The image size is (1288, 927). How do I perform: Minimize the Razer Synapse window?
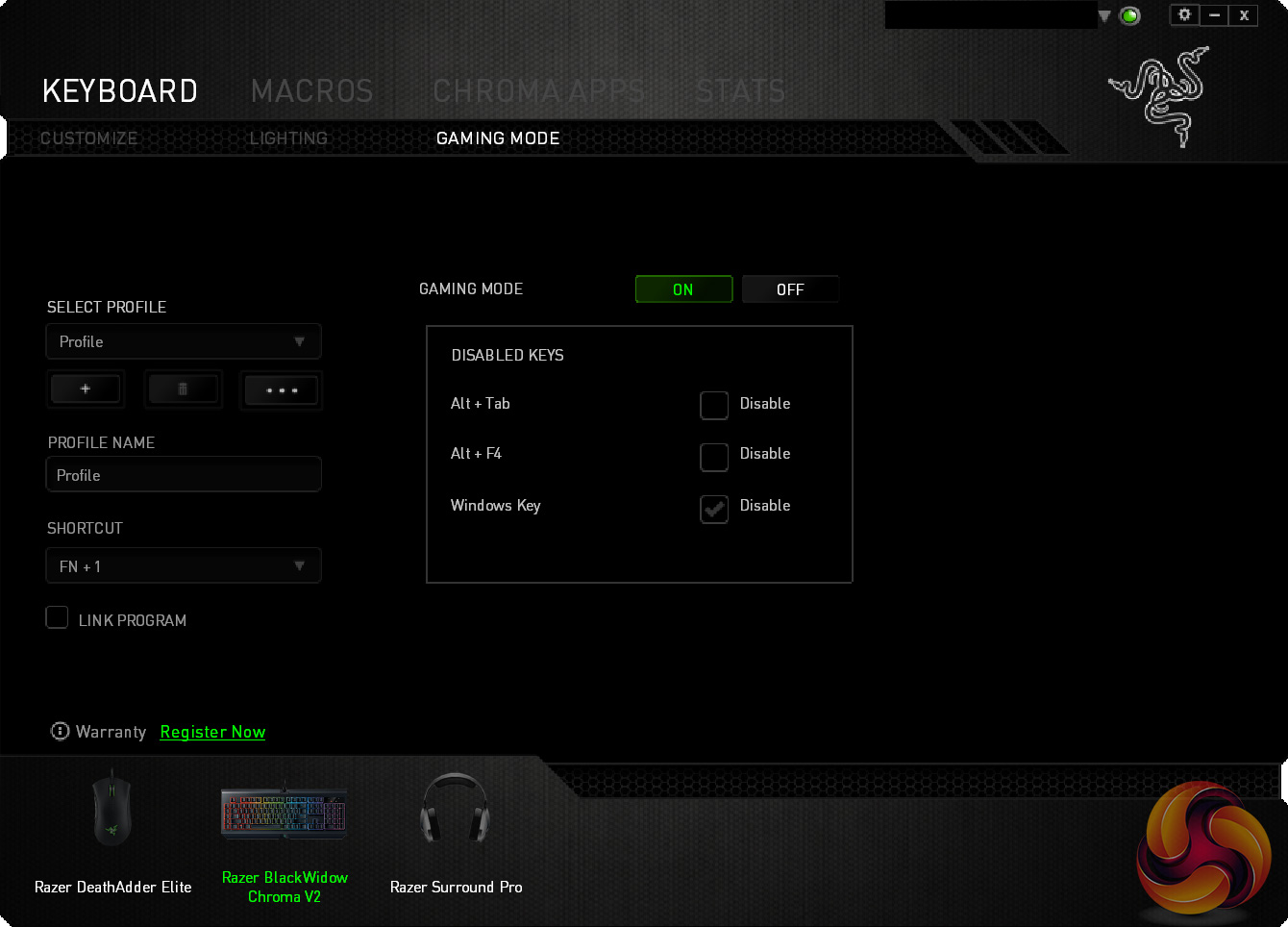(1215, 14)
